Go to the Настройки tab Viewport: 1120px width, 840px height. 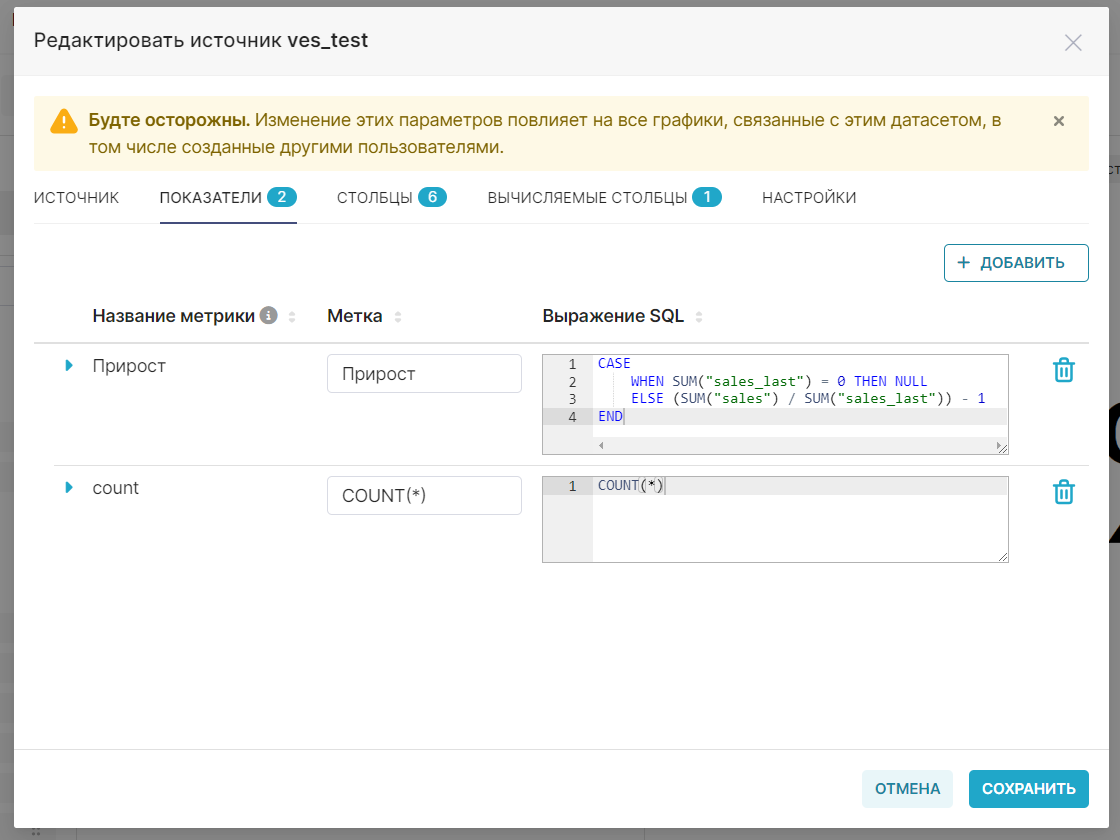coord(809,198)
